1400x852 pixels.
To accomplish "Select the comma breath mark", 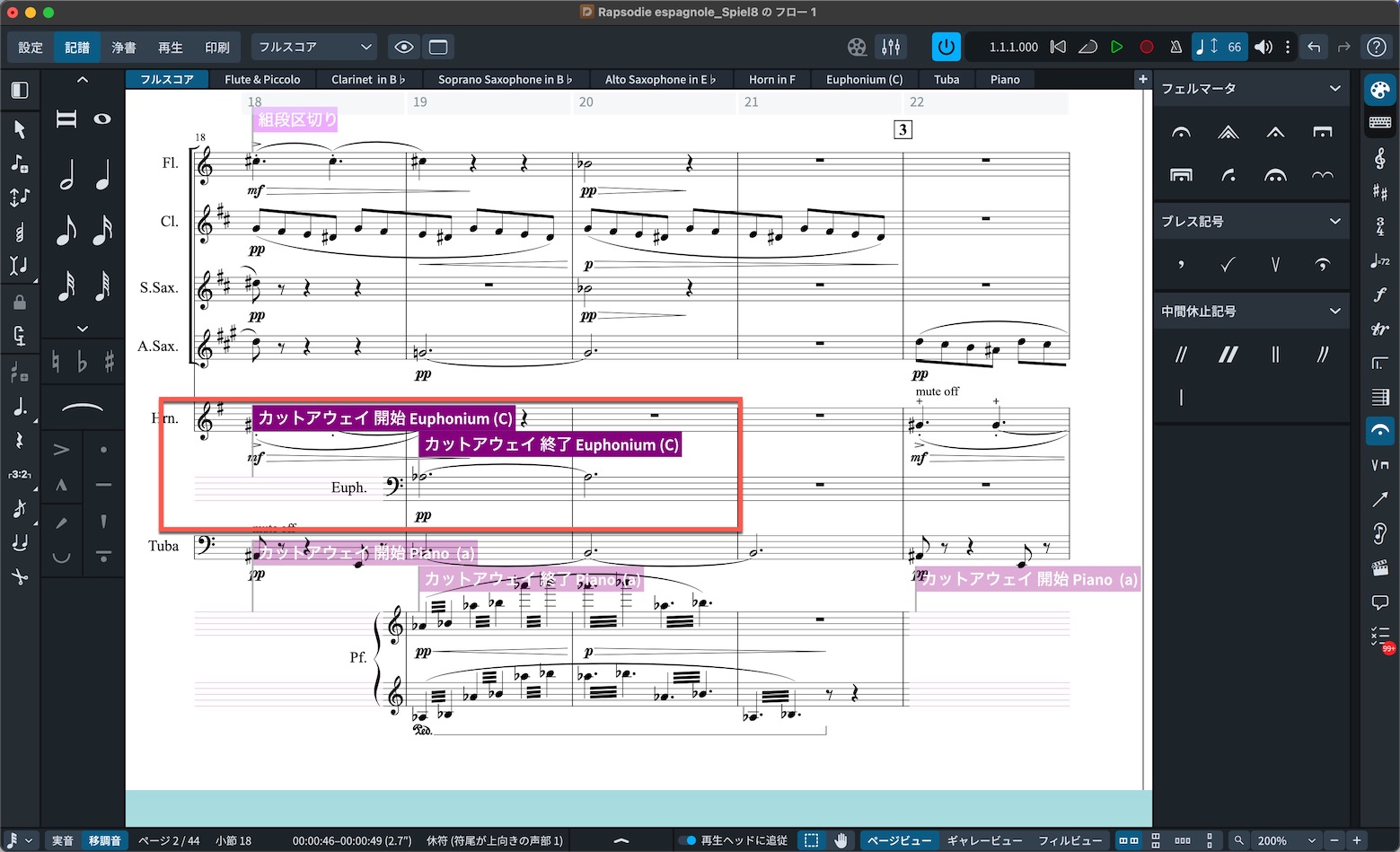I will pyautogui.click(x=1181, y=264).
